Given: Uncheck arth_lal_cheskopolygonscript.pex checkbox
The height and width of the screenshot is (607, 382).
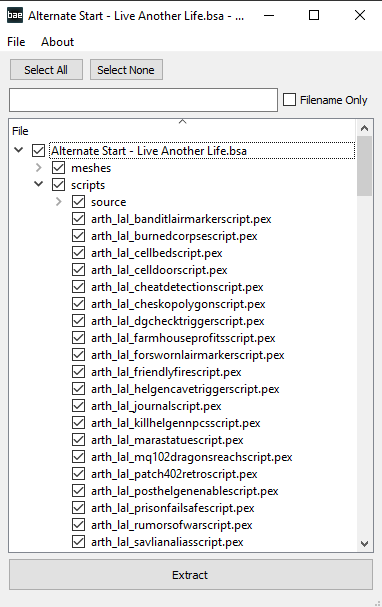Looking at the screenshot, I should tap(79, 304).
